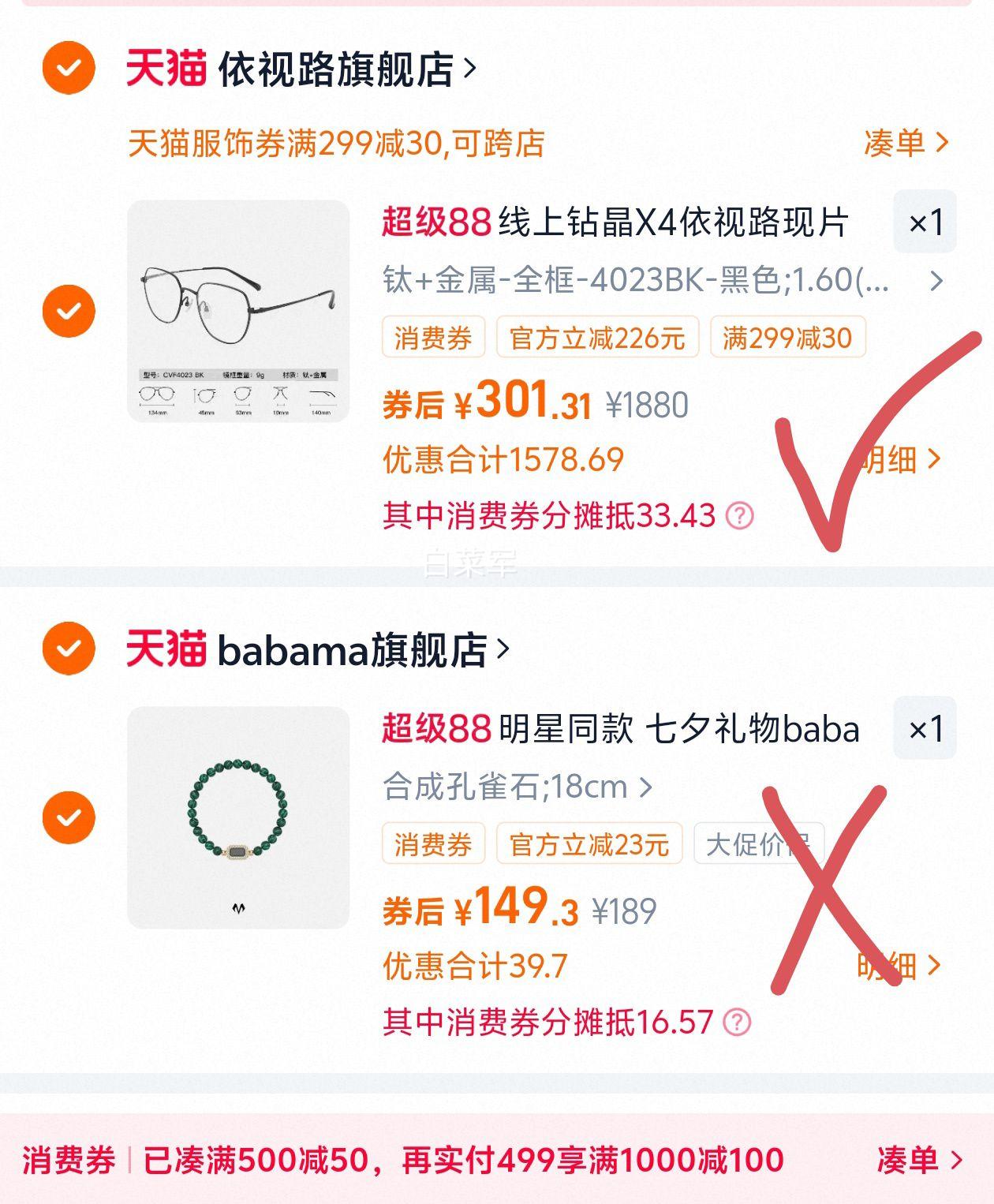Open 依视路旗舰店 store page chevron
The image size is (994, 1204).
pos(470,69)
